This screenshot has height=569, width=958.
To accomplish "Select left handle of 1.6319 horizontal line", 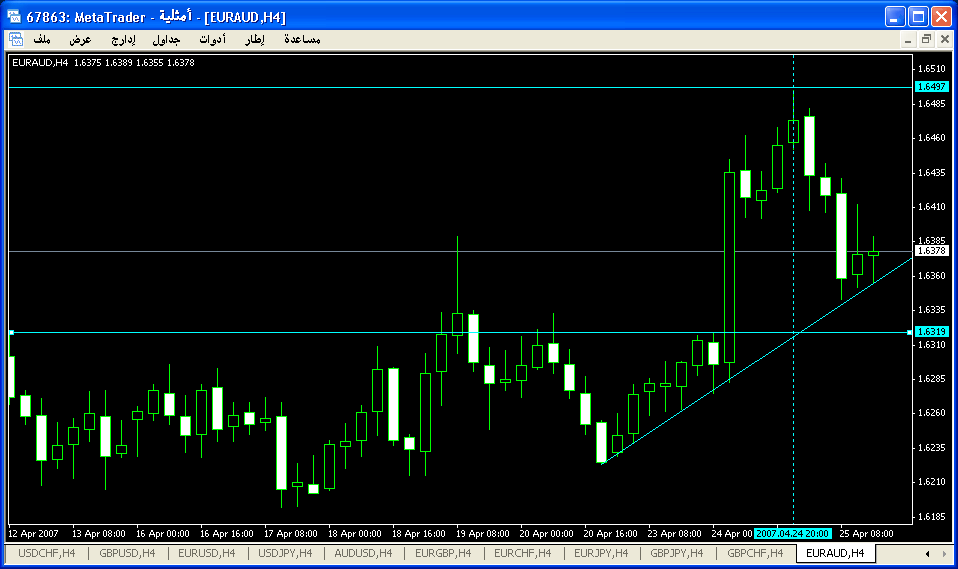I will (x=12, y=332).
